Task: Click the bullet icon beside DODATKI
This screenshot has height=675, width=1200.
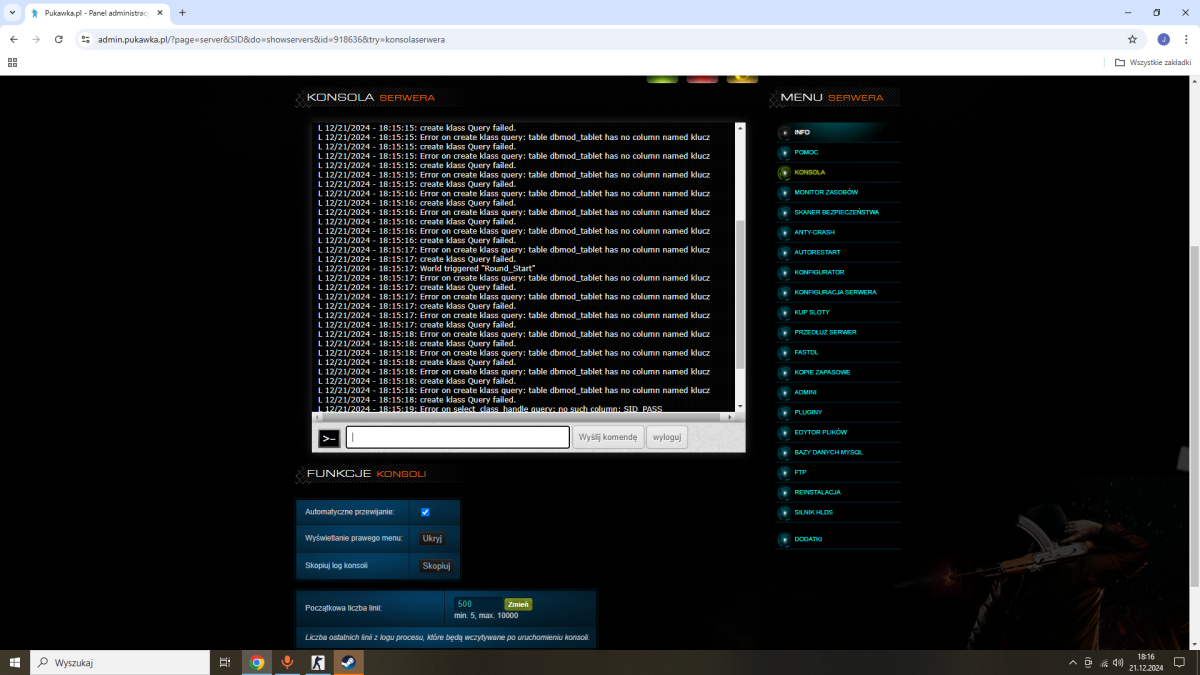Action: pos(784,539)
